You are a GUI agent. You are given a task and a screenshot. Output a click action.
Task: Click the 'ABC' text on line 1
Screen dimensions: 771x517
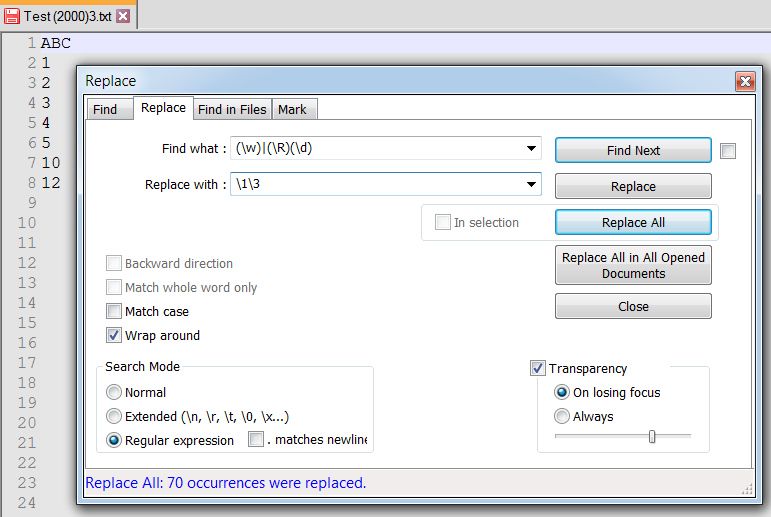click(56, 43)
